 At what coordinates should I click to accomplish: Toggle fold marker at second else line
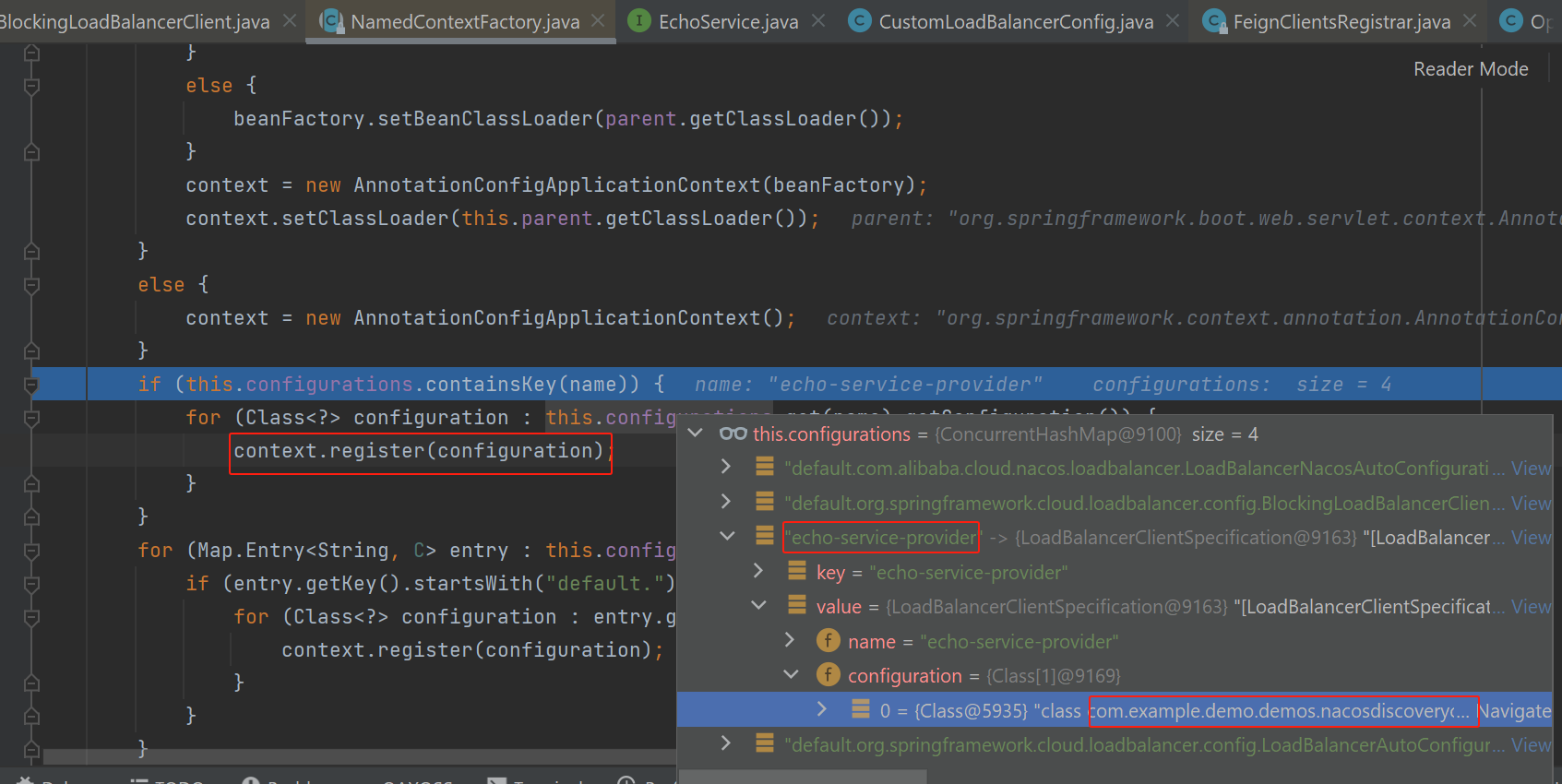(x=31, y=285)
